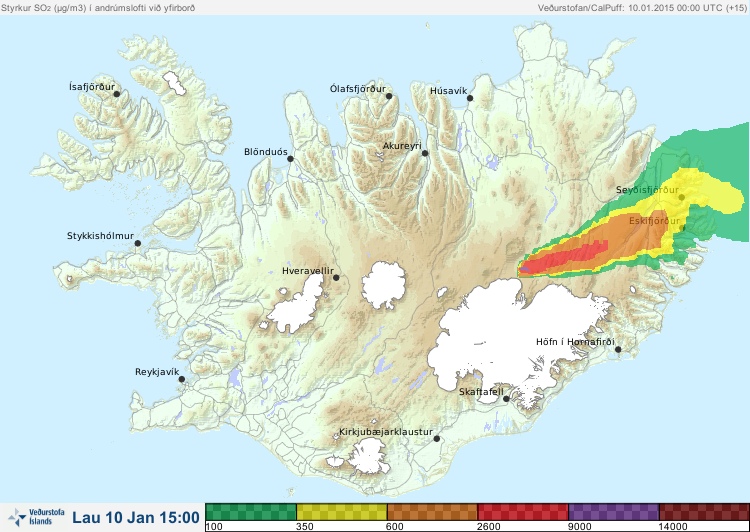
Task: Click the Lau 10 Jan 15:00 timestamp
Action: point(136,517)
